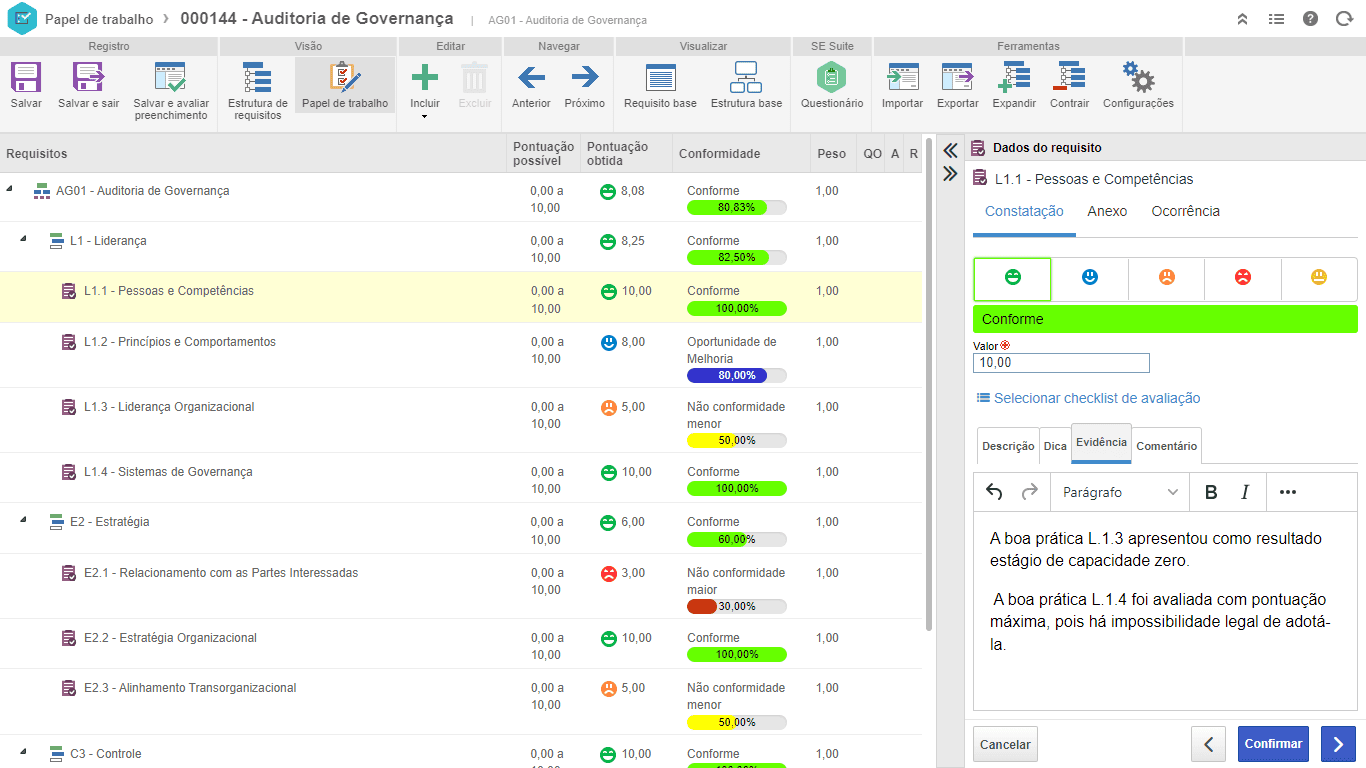
Task: Click the Confirmar button
Action: point(1272,744)
